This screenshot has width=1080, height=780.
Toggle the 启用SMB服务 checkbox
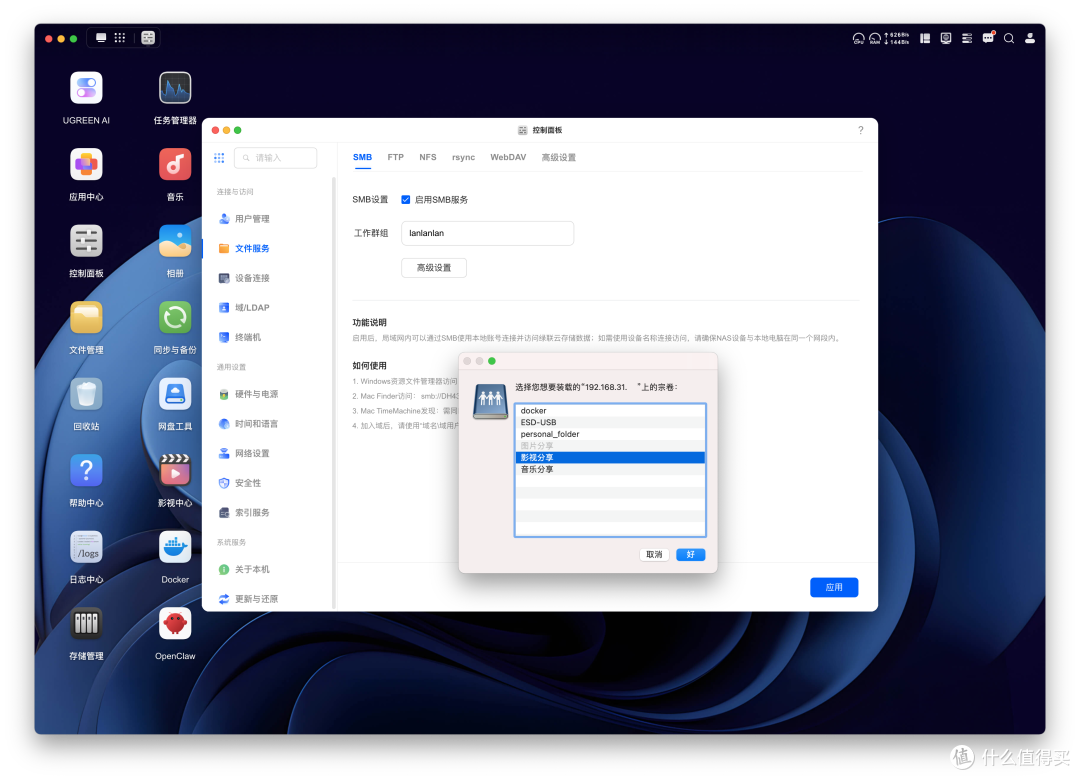pos(406,200)
